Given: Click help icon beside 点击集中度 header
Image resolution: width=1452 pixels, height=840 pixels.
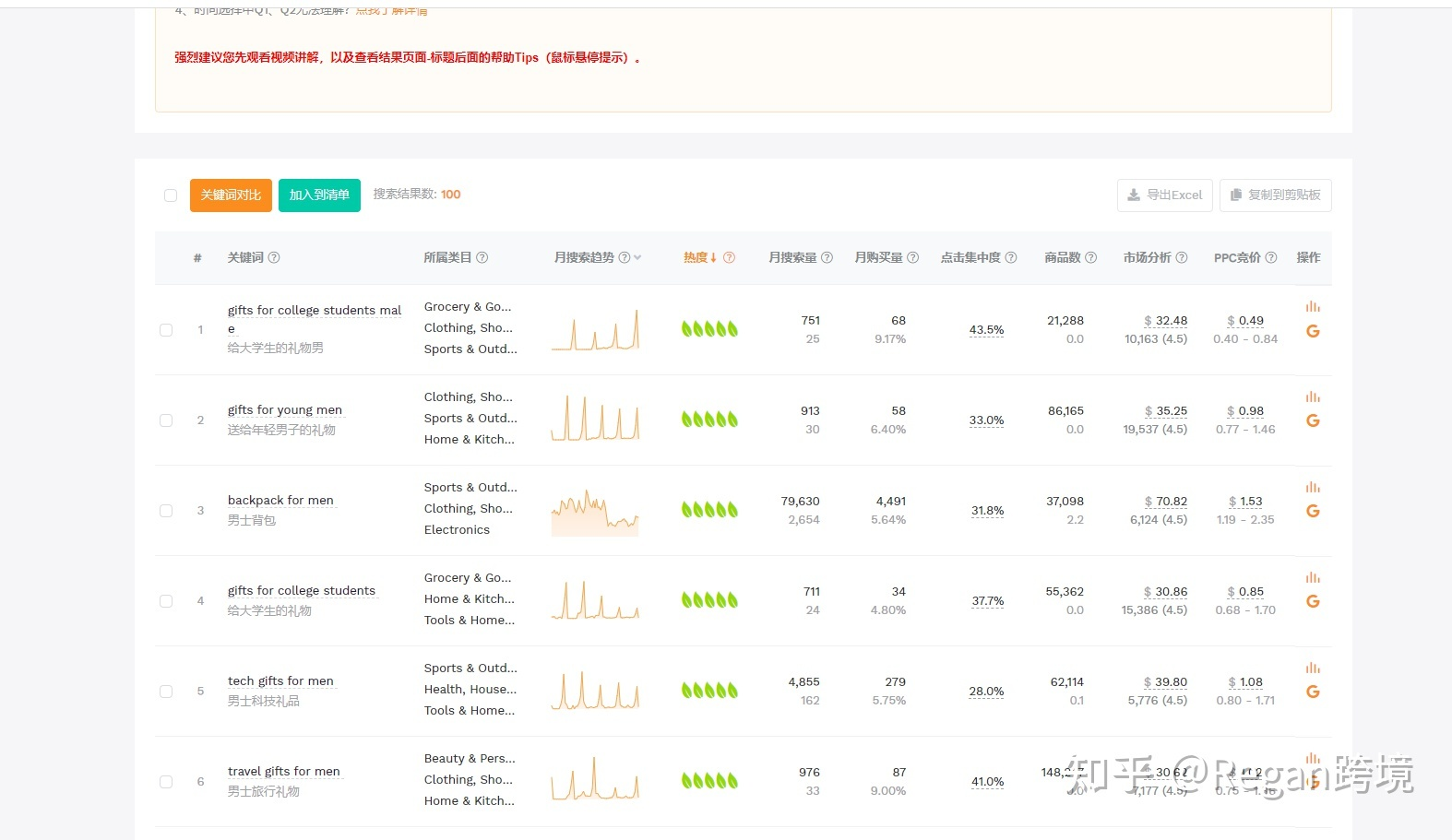Looking at the screenshot, I should click(x=1011, y=258).
